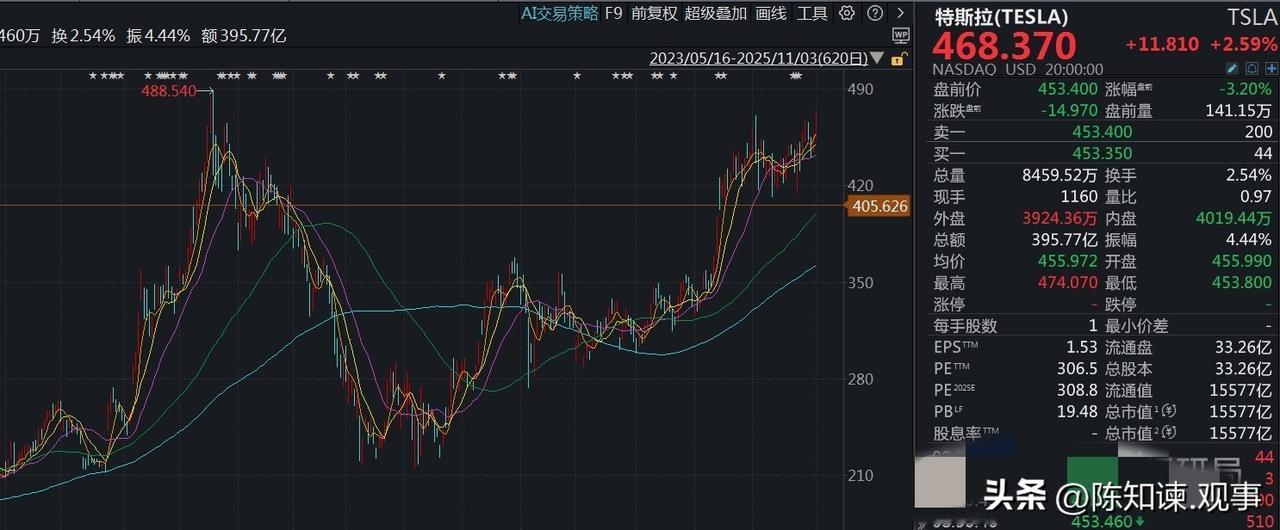Viewport: 1280px width, 530px height.
Task: Click the 488.540 chart high label
Action: 169,91
